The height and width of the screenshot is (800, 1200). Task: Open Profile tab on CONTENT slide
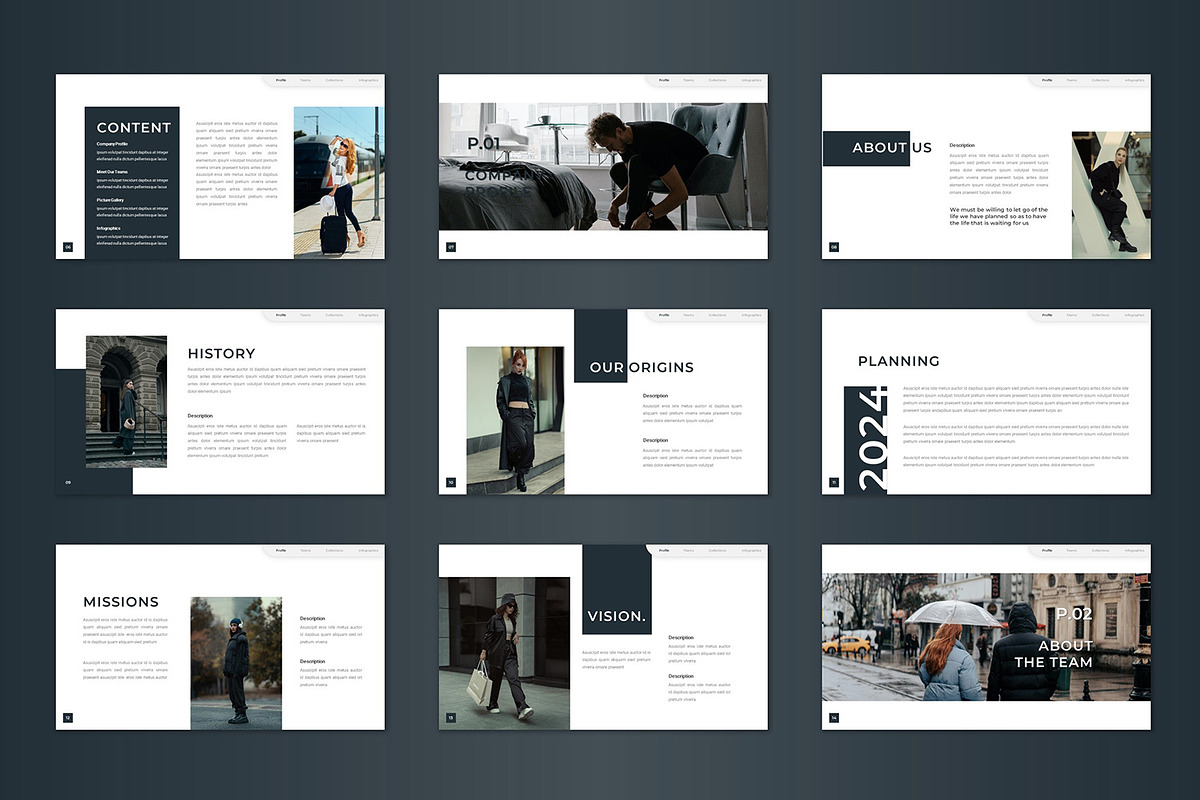point(281,80)
